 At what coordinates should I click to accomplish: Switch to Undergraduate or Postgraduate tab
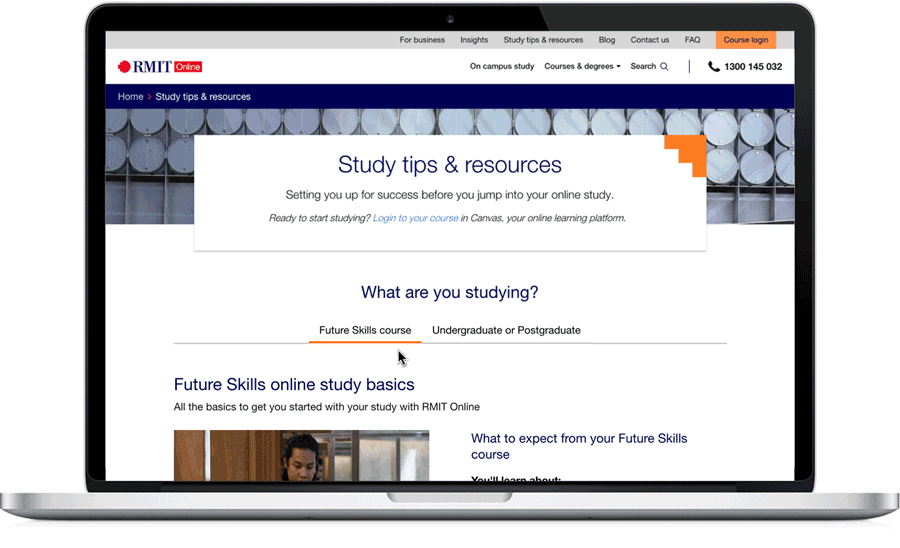pos(506,331)
